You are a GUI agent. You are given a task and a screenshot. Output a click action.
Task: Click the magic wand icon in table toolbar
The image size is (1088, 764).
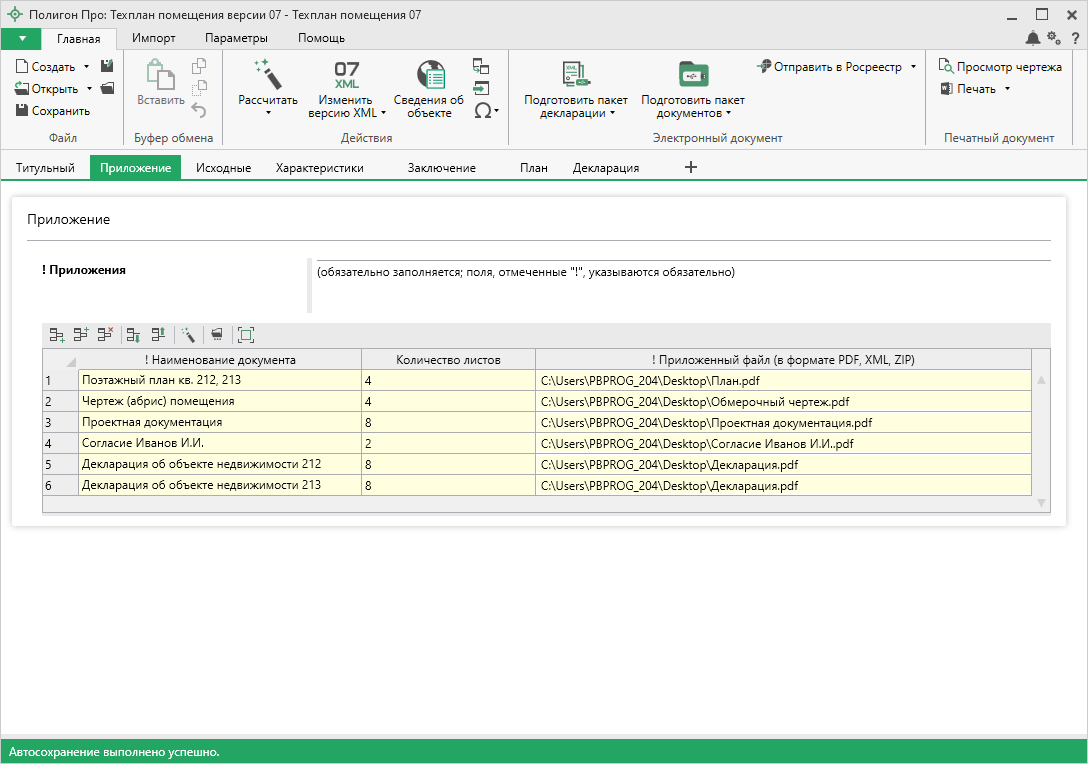[x=188, y=335]
